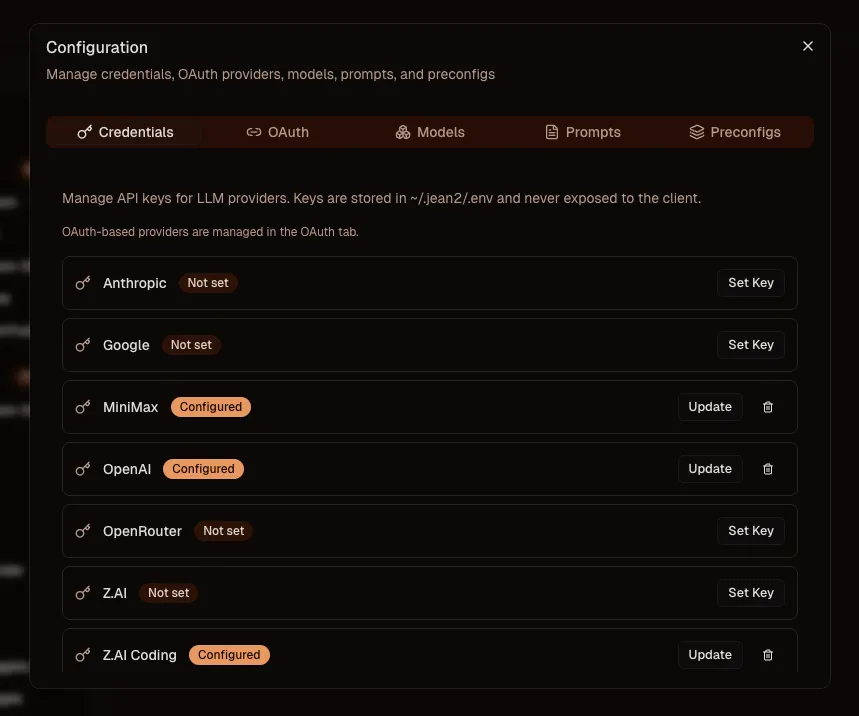Click the key icon beside OpenAI

[83, 469]
